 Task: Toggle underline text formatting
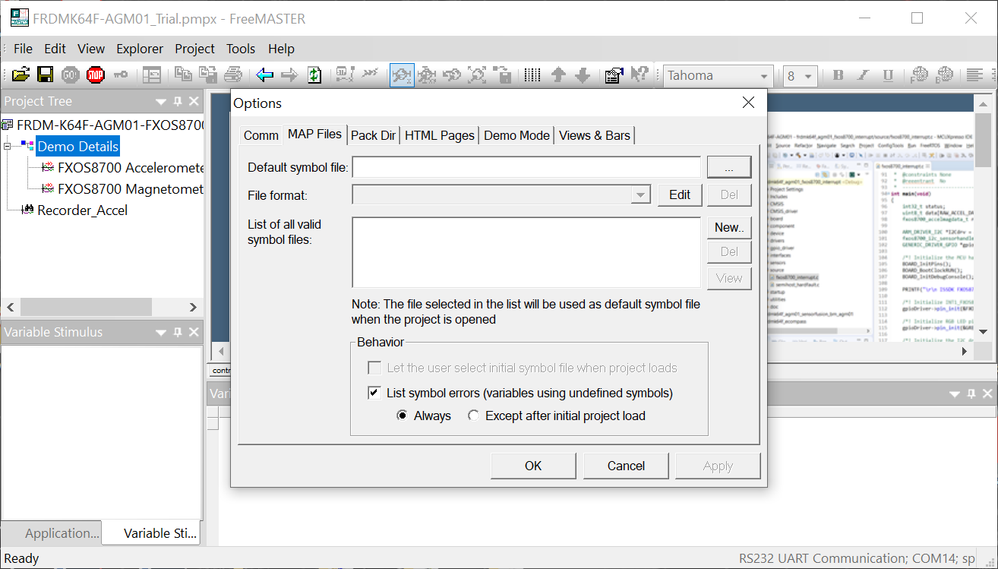[888, 75]
